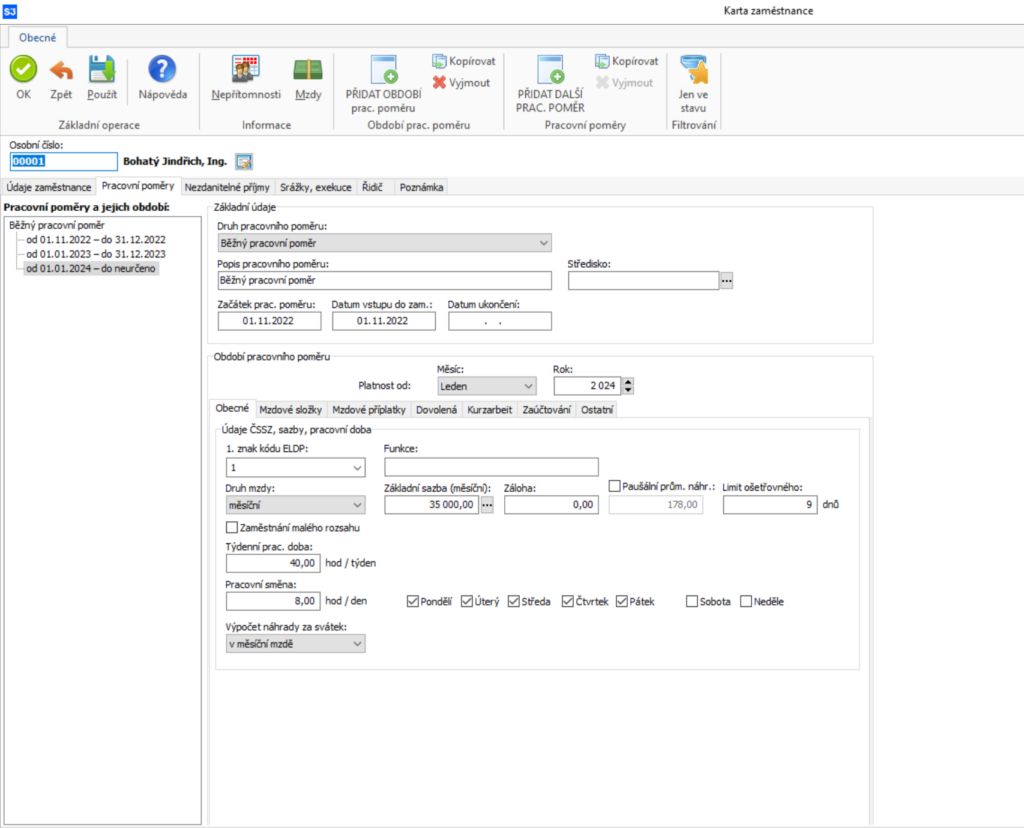Click the green OK checkmark icon
Screen dimensions: 1024x828
pos(24,69)
